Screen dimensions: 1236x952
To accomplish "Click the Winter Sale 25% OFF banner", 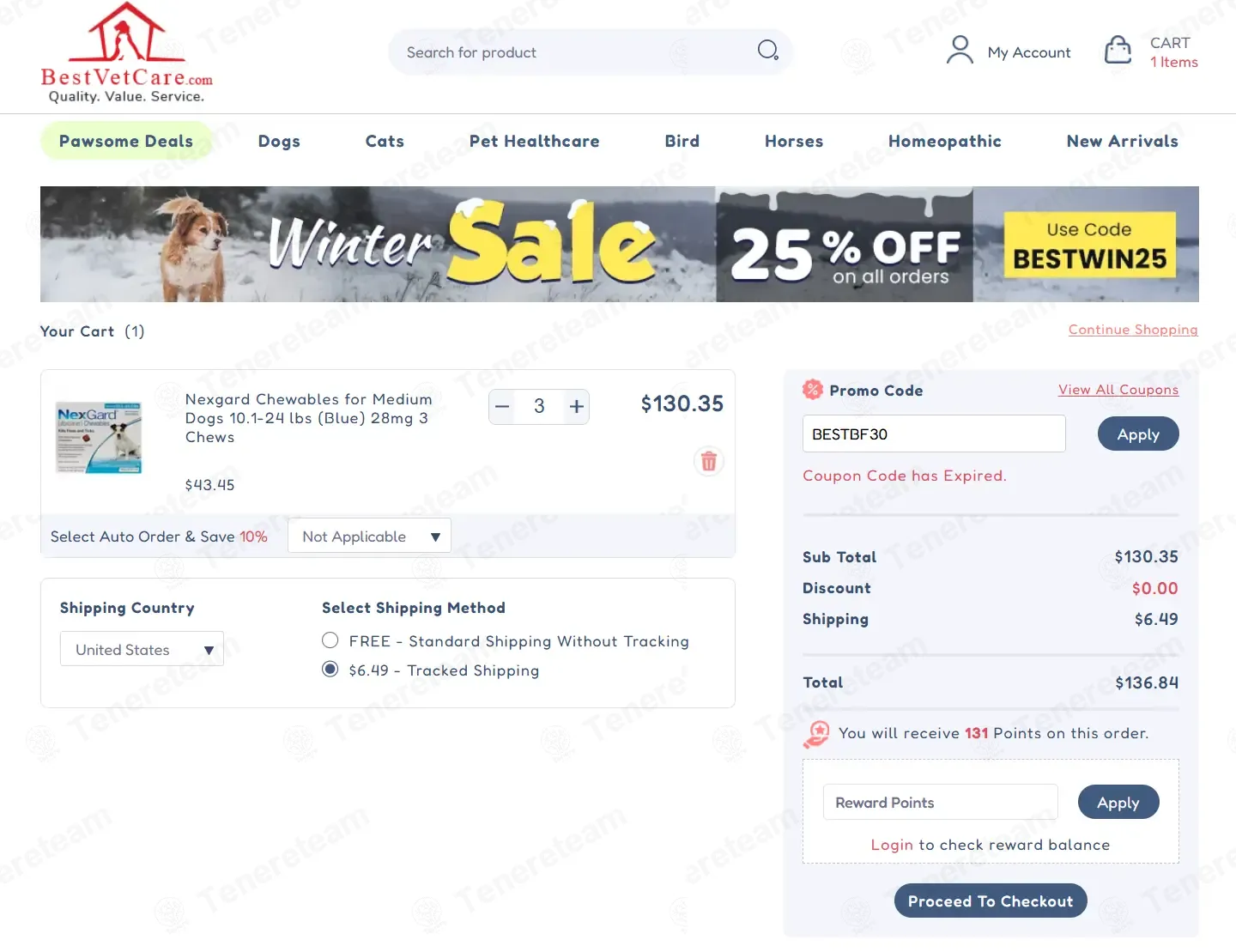I will (x=620, y=244).
